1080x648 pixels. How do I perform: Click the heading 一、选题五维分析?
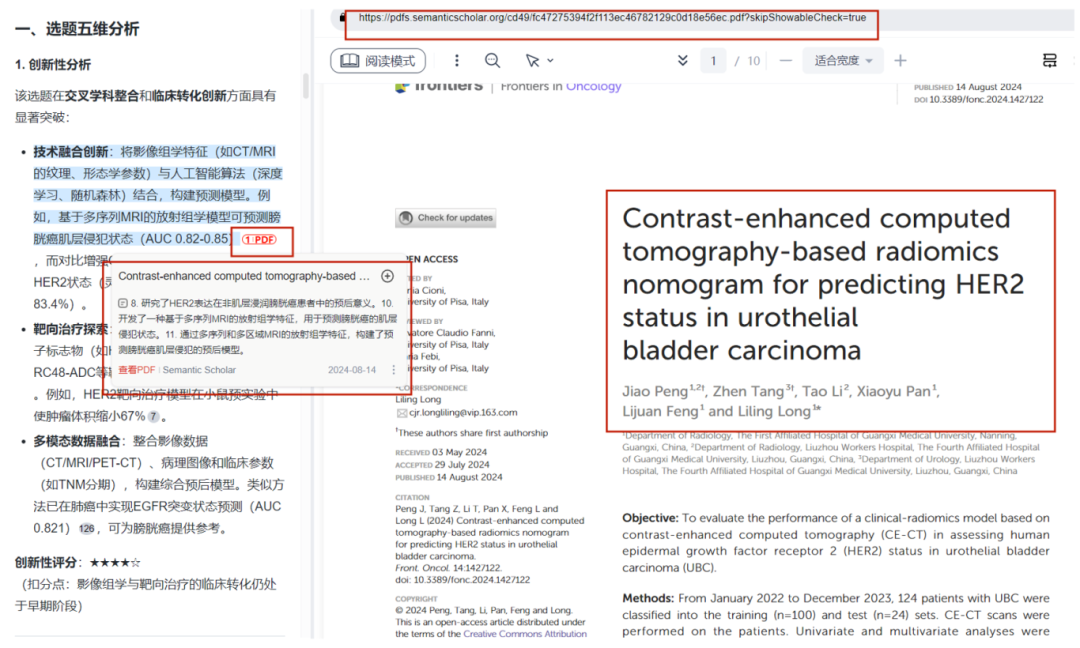point(77,29)
